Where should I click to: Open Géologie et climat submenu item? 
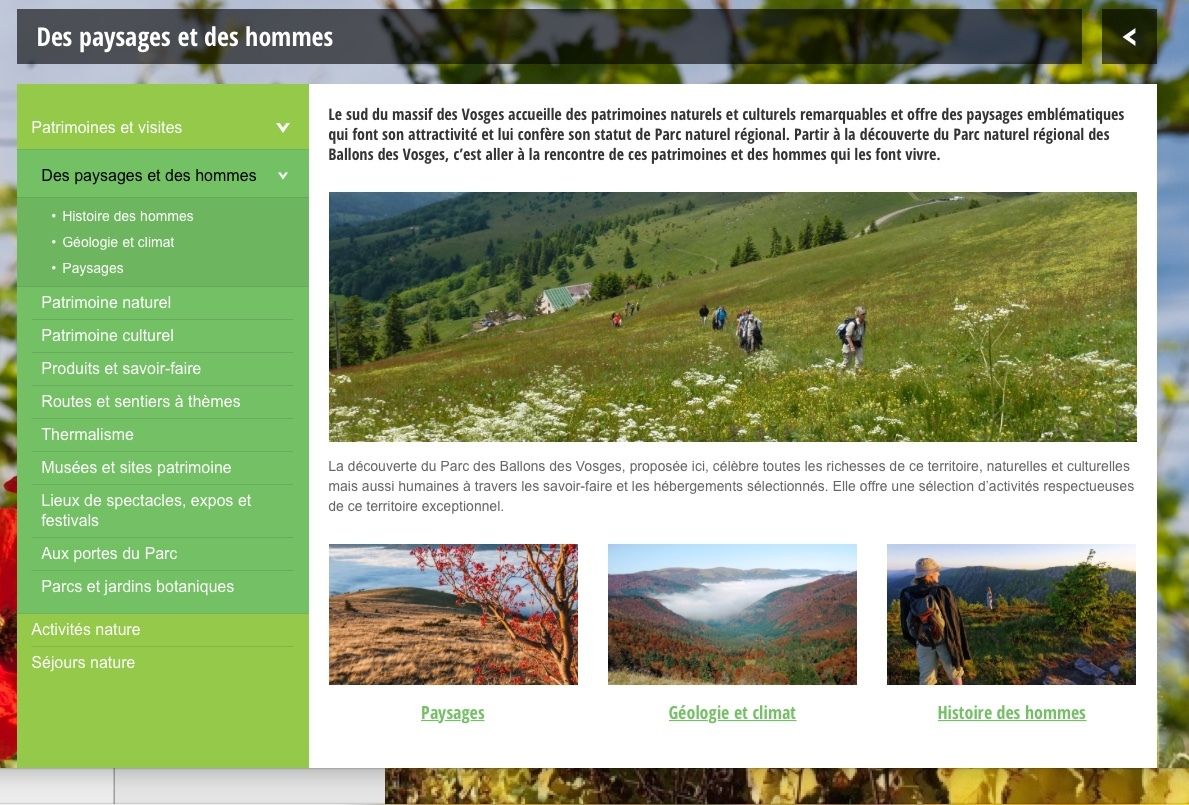[x=118, y=242]
